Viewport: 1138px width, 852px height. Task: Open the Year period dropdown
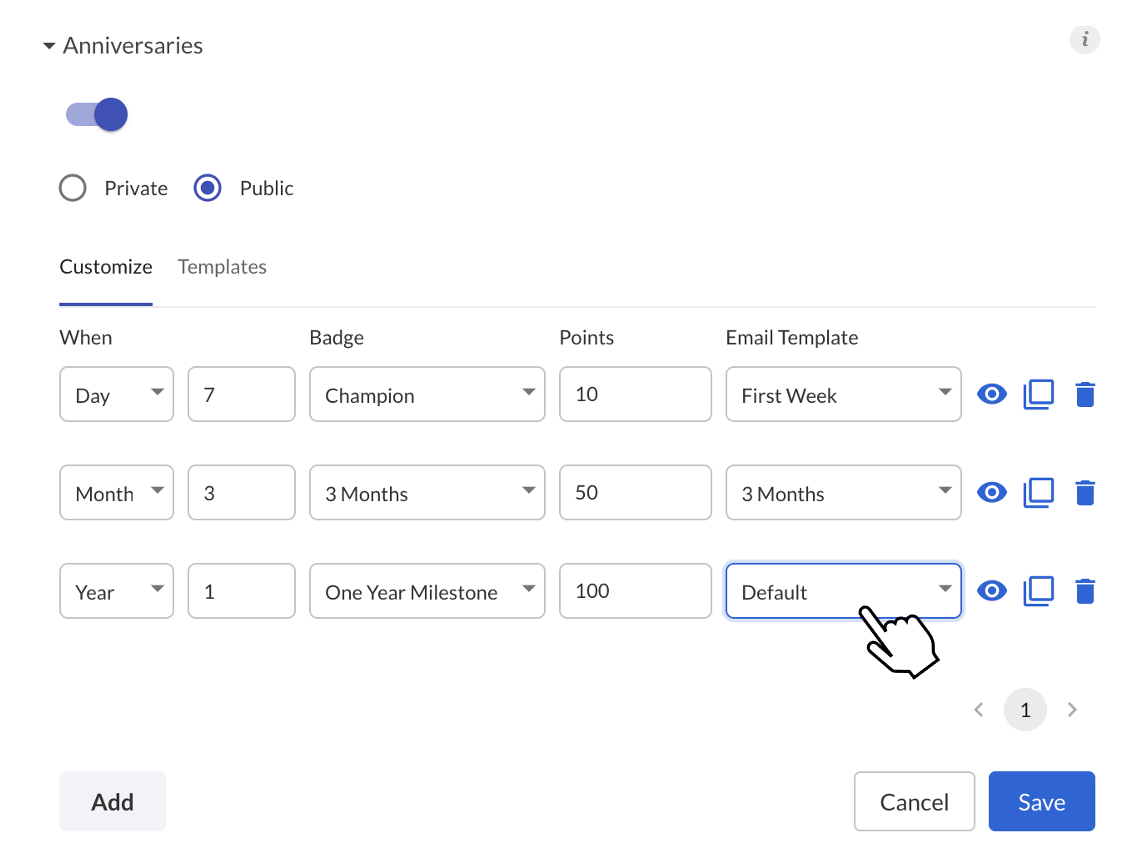pyautogui.click(x=117, y=591)
